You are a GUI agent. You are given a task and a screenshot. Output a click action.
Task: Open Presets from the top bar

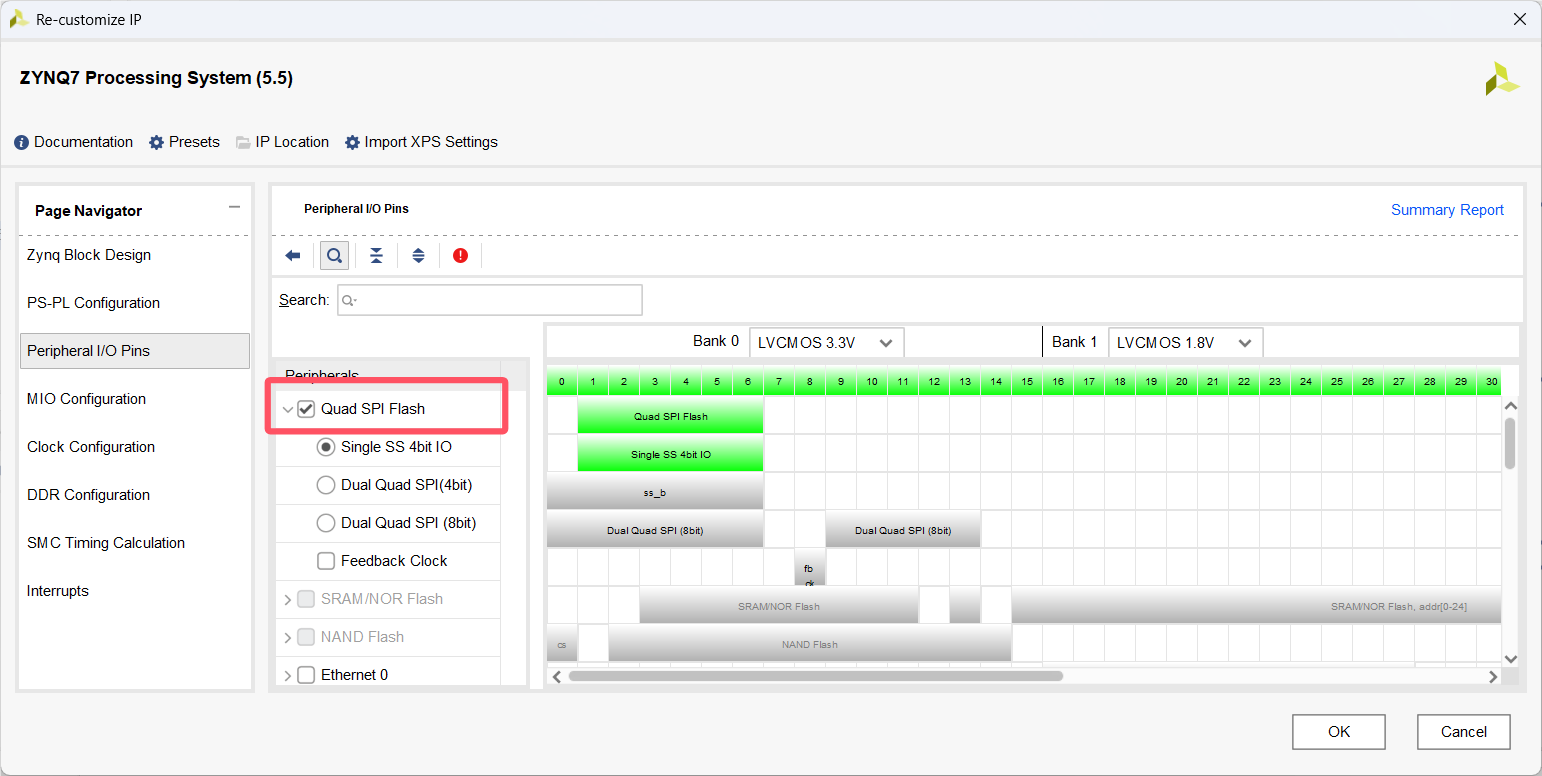pos(184,142)
